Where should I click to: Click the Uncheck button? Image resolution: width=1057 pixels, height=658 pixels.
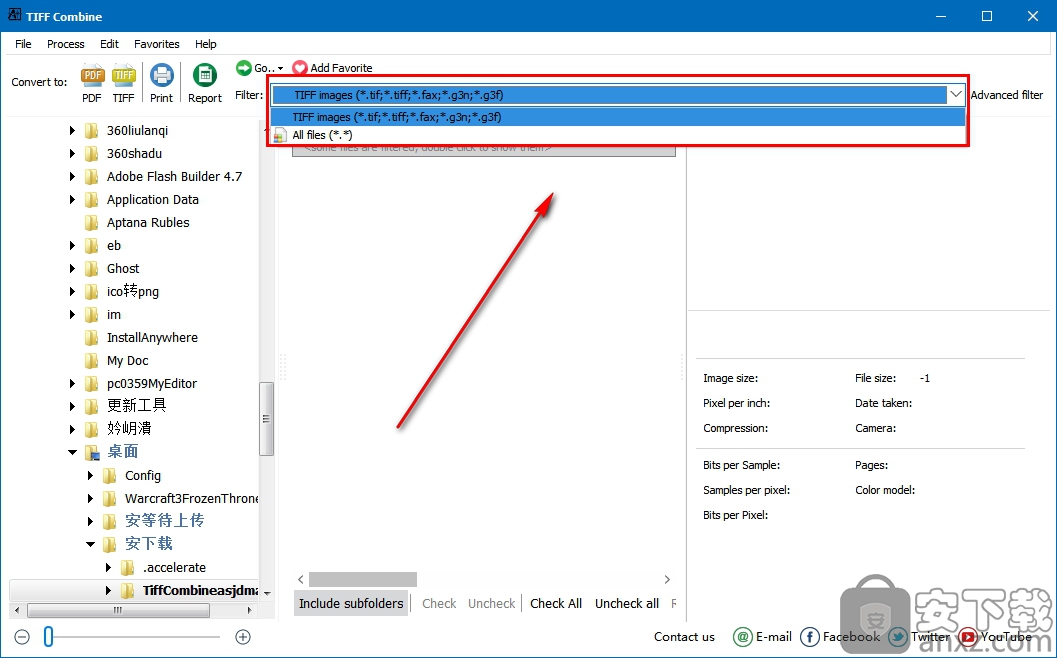491,603
